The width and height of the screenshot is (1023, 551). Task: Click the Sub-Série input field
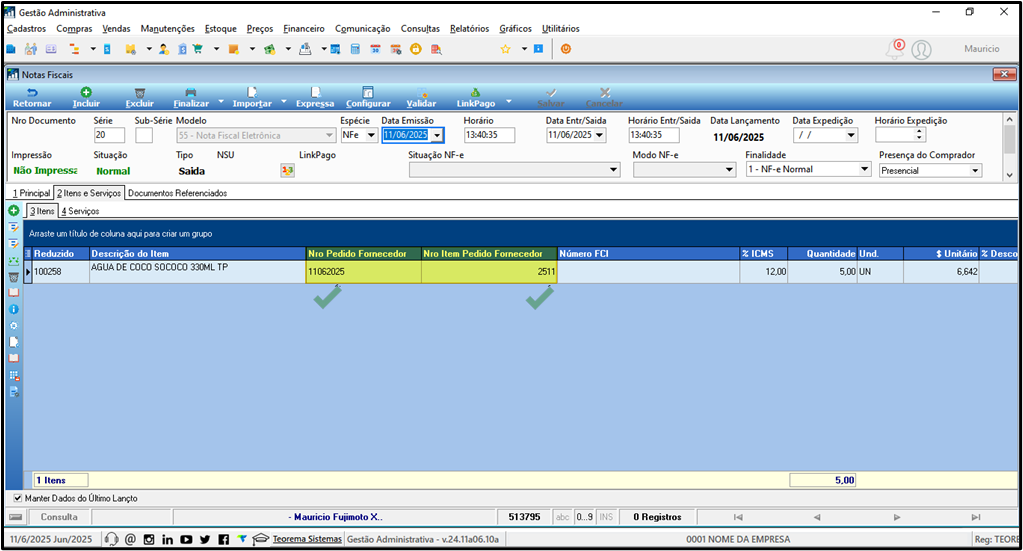(x=144, y=135)
